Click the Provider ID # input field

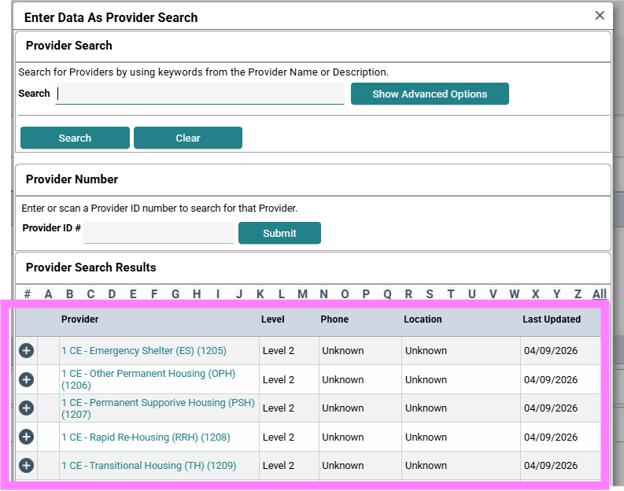point(159,233)
